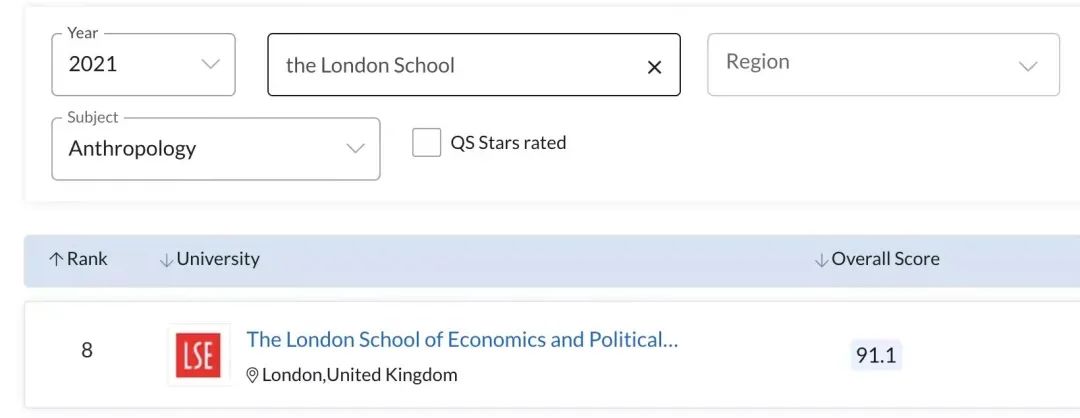
Task: Clear the search box with the X icon
Action: point(655,67)
